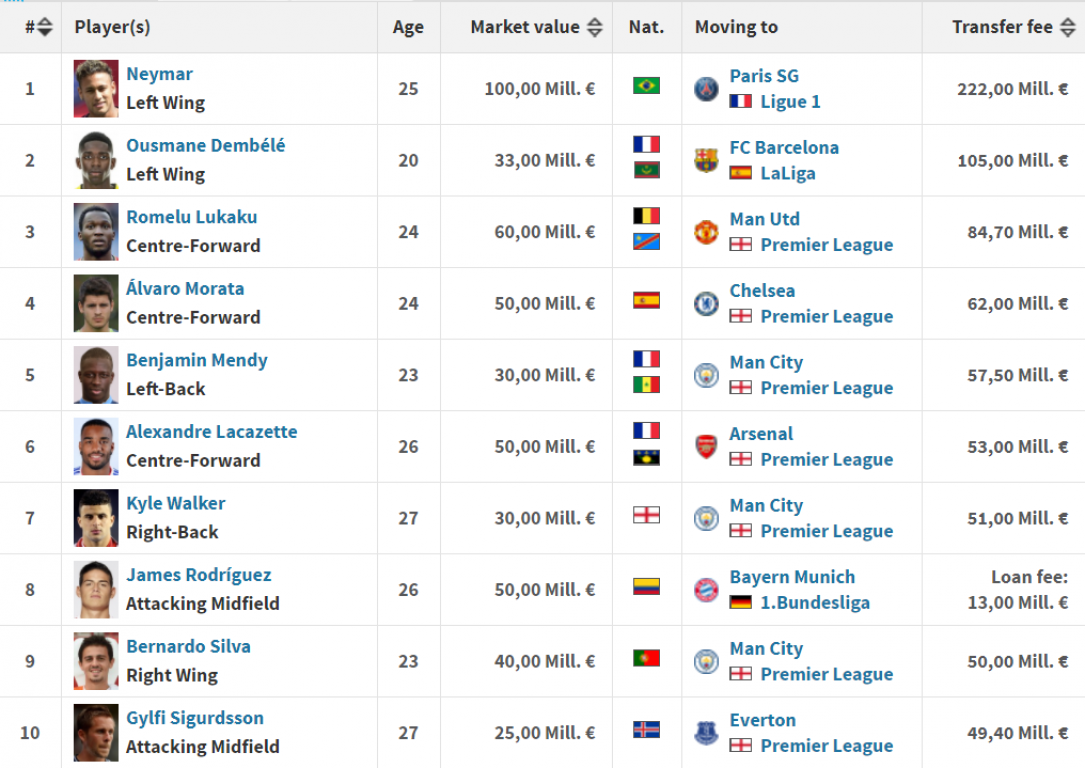
Task: Click the Everton club crest icon
Action: click(707, 733)
